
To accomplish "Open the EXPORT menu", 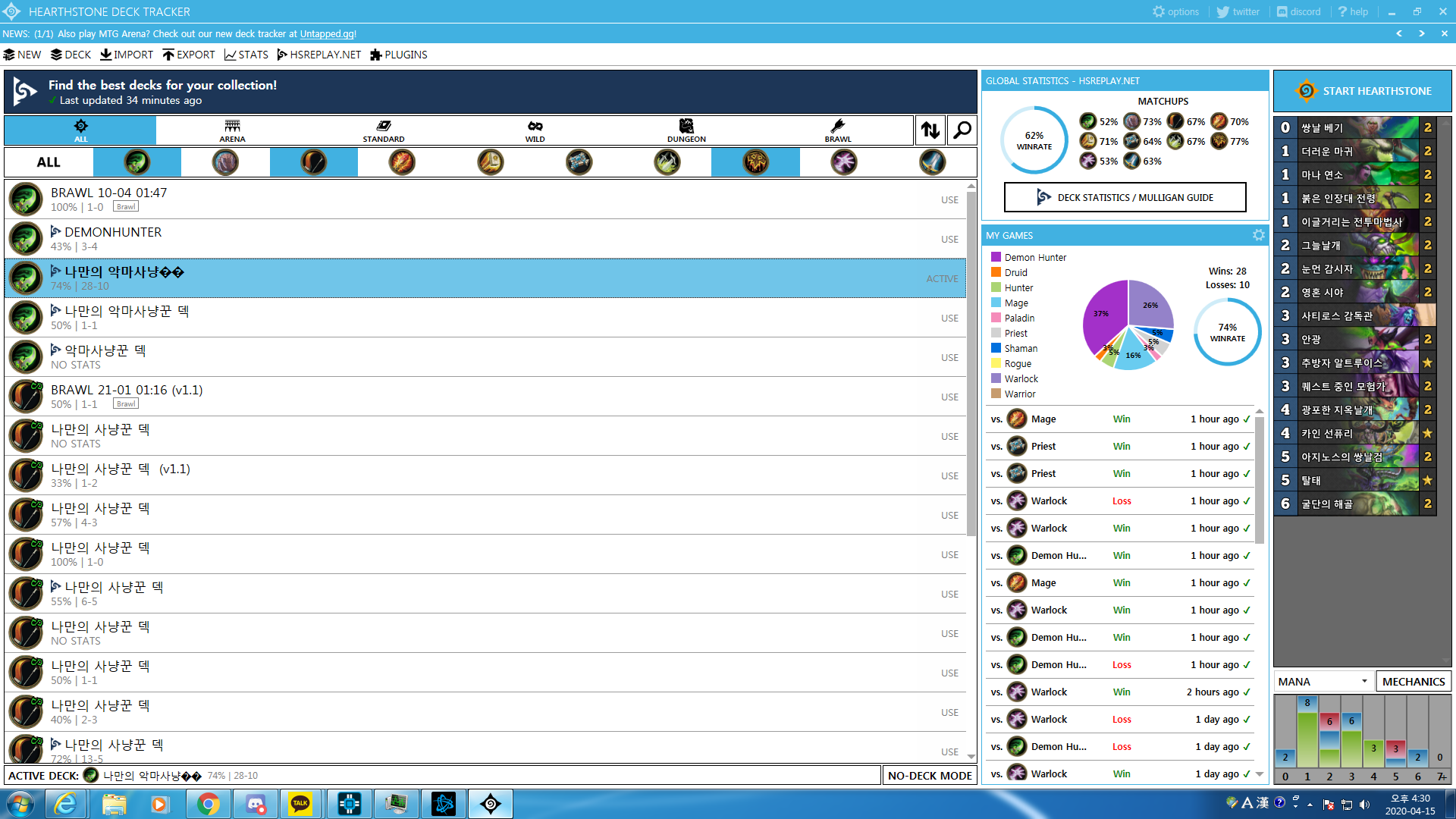I will tap(189, 55).
